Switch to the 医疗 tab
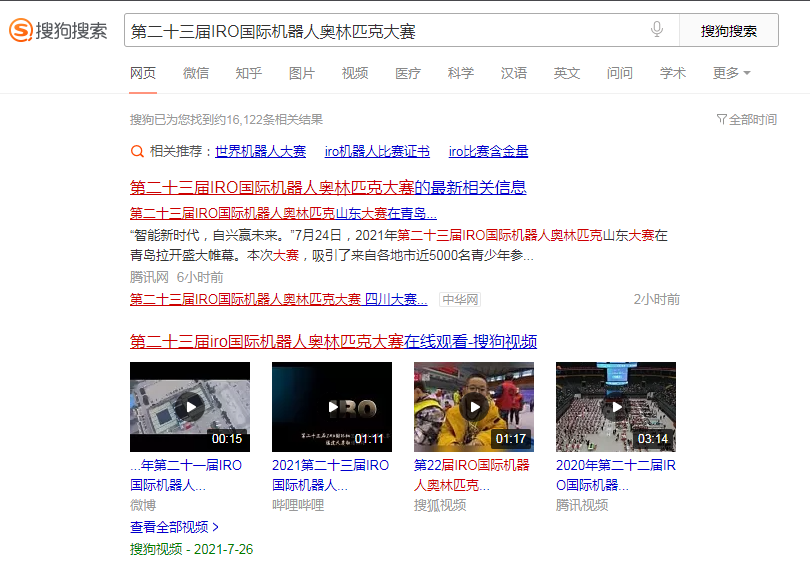The image size is (810, 572). pos(408,73)
